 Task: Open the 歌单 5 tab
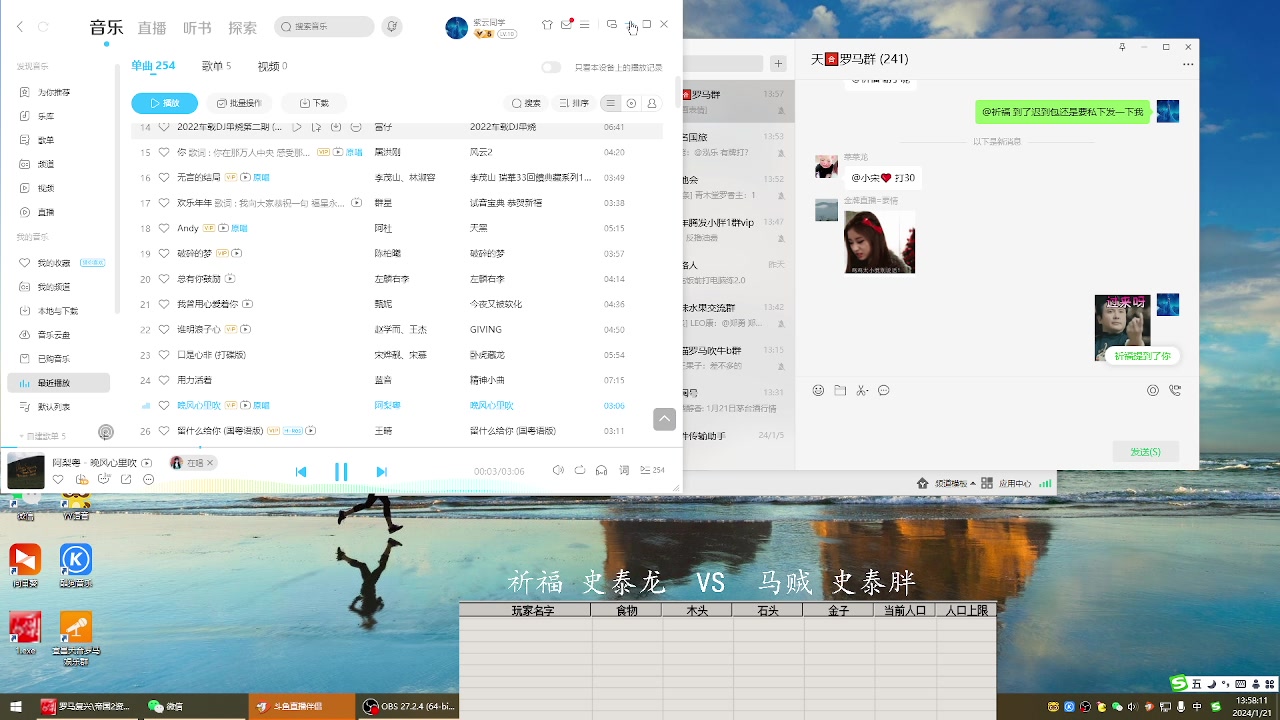[x=216, y=66]
